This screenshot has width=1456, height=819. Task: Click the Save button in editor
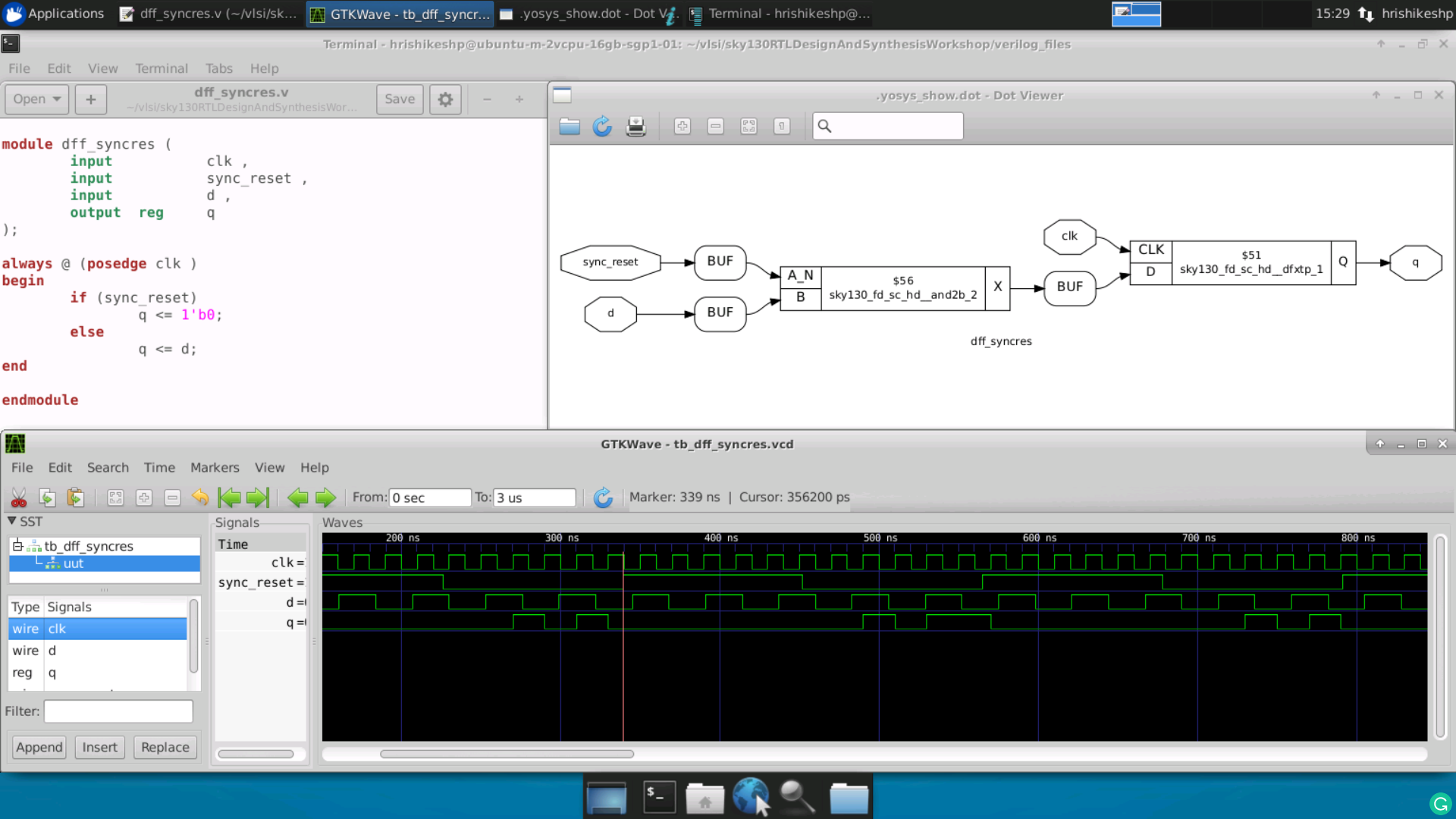point(399,99)
